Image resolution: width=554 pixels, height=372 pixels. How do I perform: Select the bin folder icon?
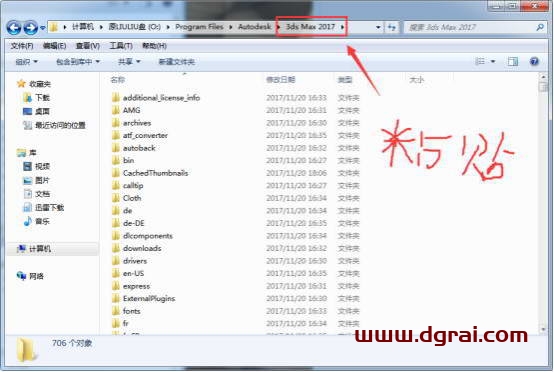point(116,160)
